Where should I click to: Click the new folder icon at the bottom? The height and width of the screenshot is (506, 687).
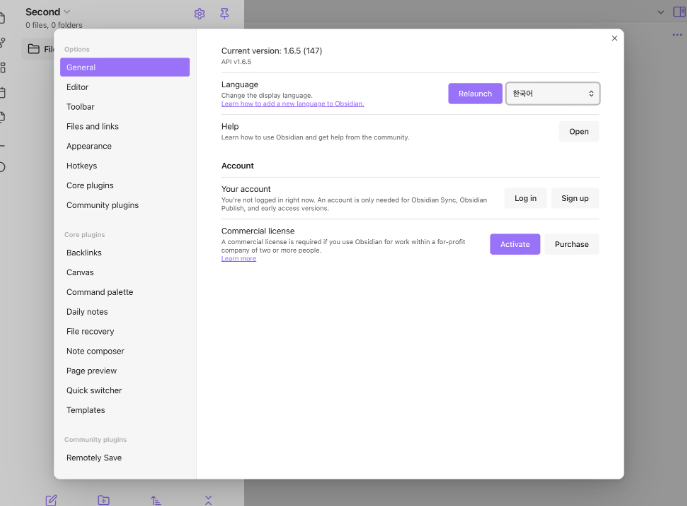tap(103, 500)
